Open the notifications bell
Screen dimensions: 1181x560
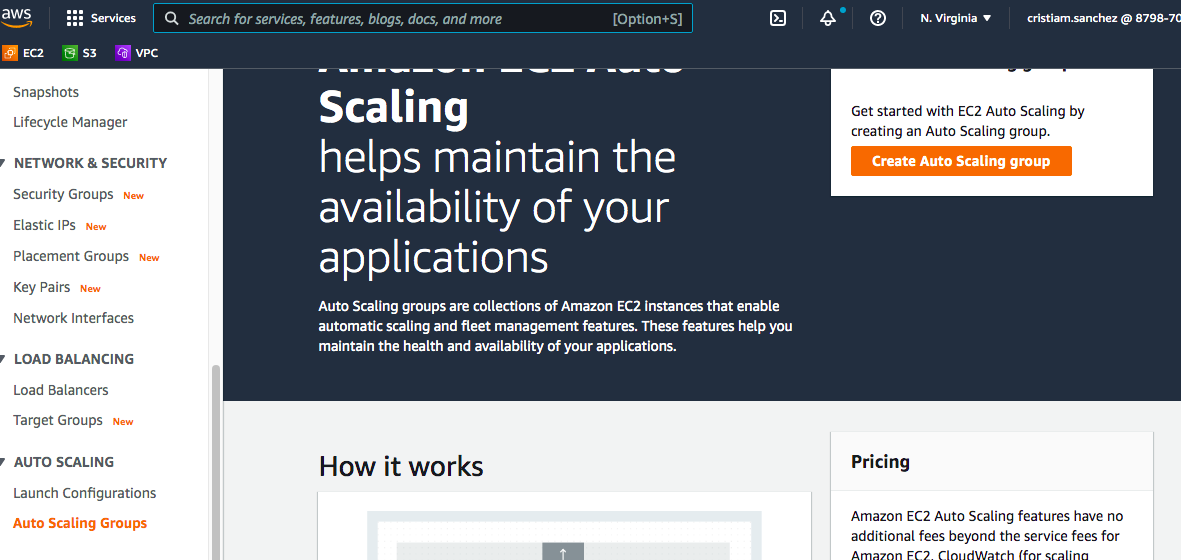[827, 19]
